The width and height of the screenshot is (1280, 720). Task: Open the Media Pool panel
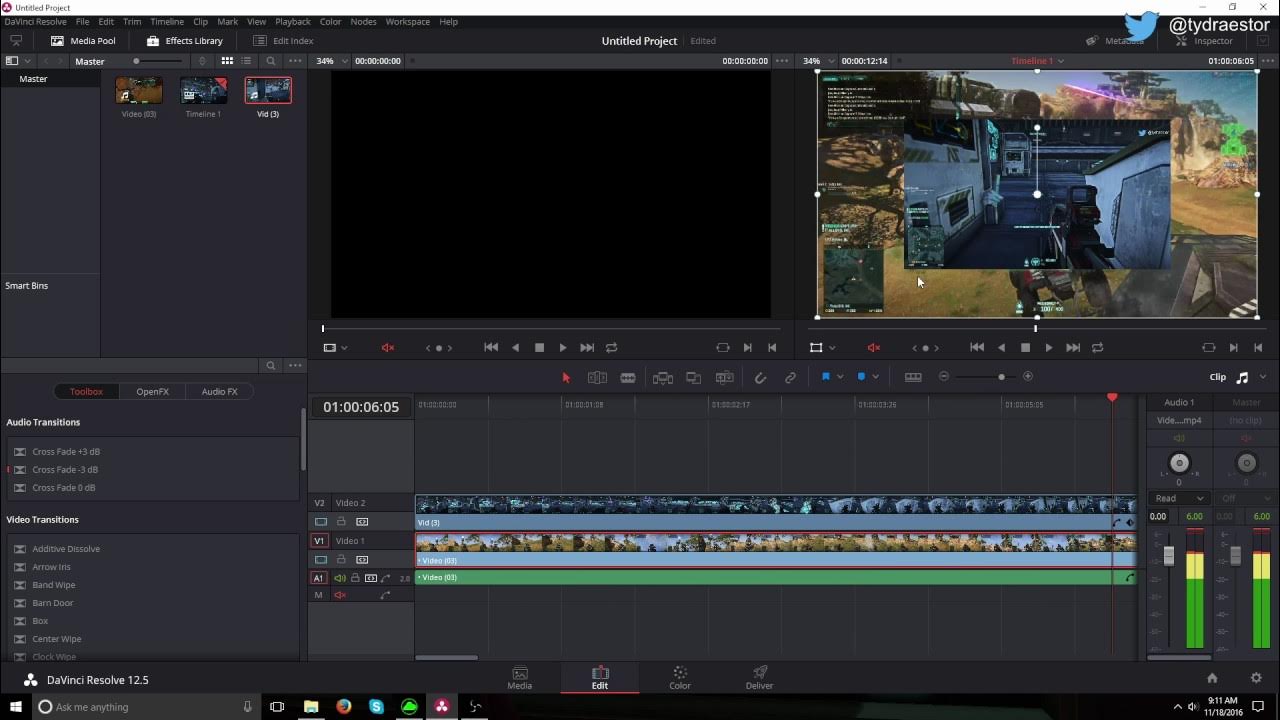(83, 41)
